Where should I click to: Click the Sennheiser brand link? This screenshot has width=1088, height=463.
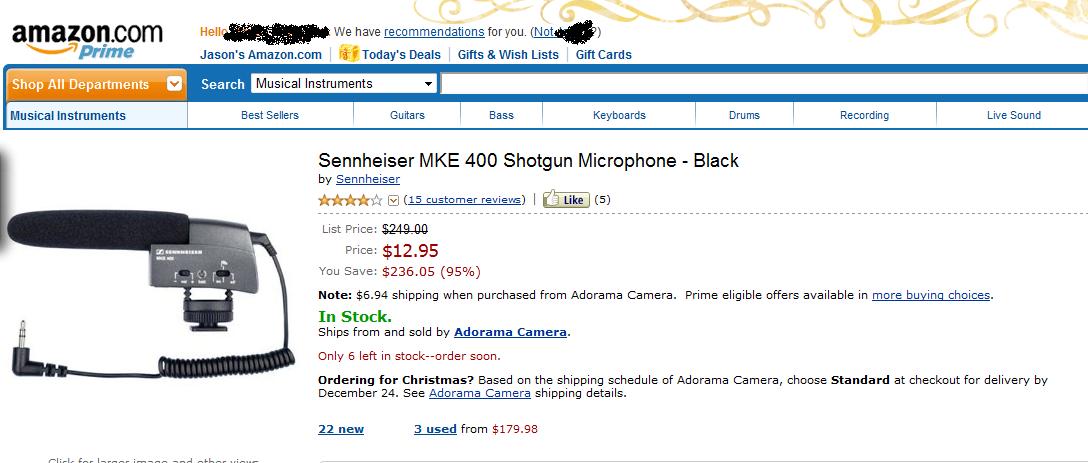click(x=367, y=180)
